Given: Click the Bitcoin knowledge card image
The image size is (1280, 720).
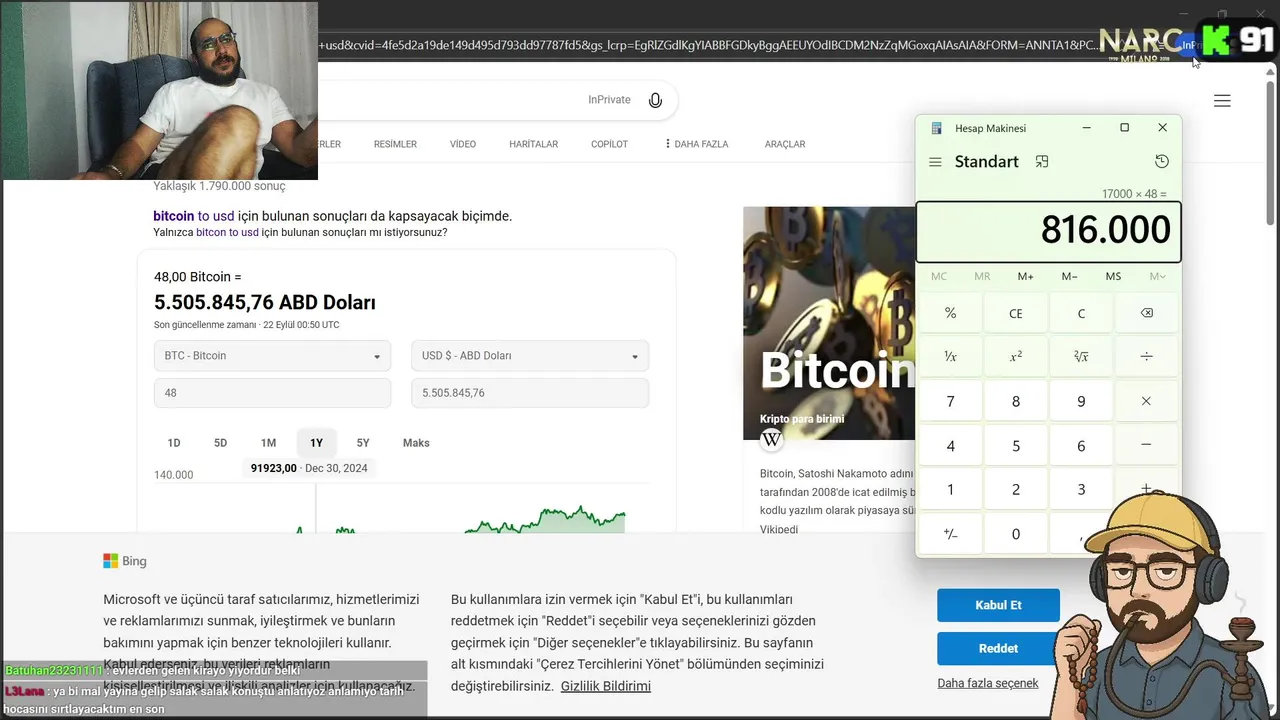Looking at the screenshot, I should tap(829, 323).
